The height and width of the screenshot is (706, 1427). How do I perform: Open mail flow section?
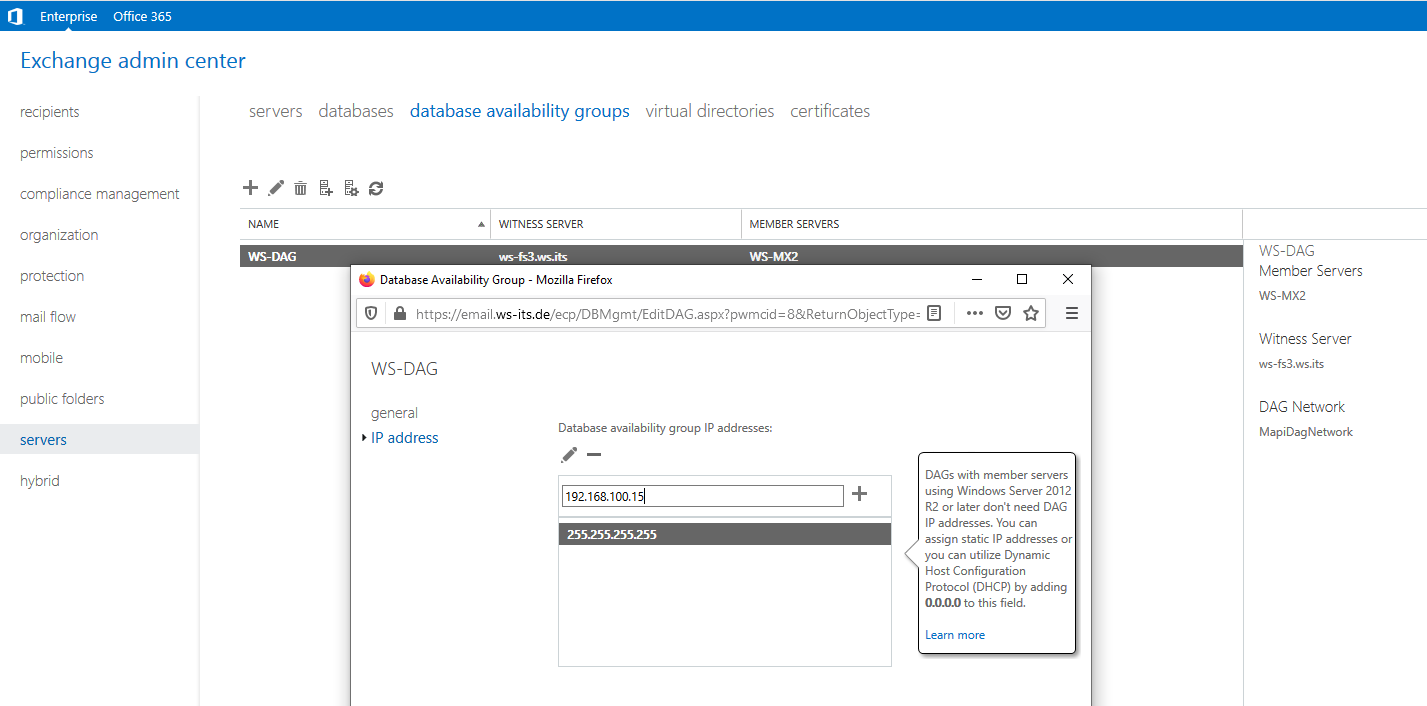click(x=48, y=317)
